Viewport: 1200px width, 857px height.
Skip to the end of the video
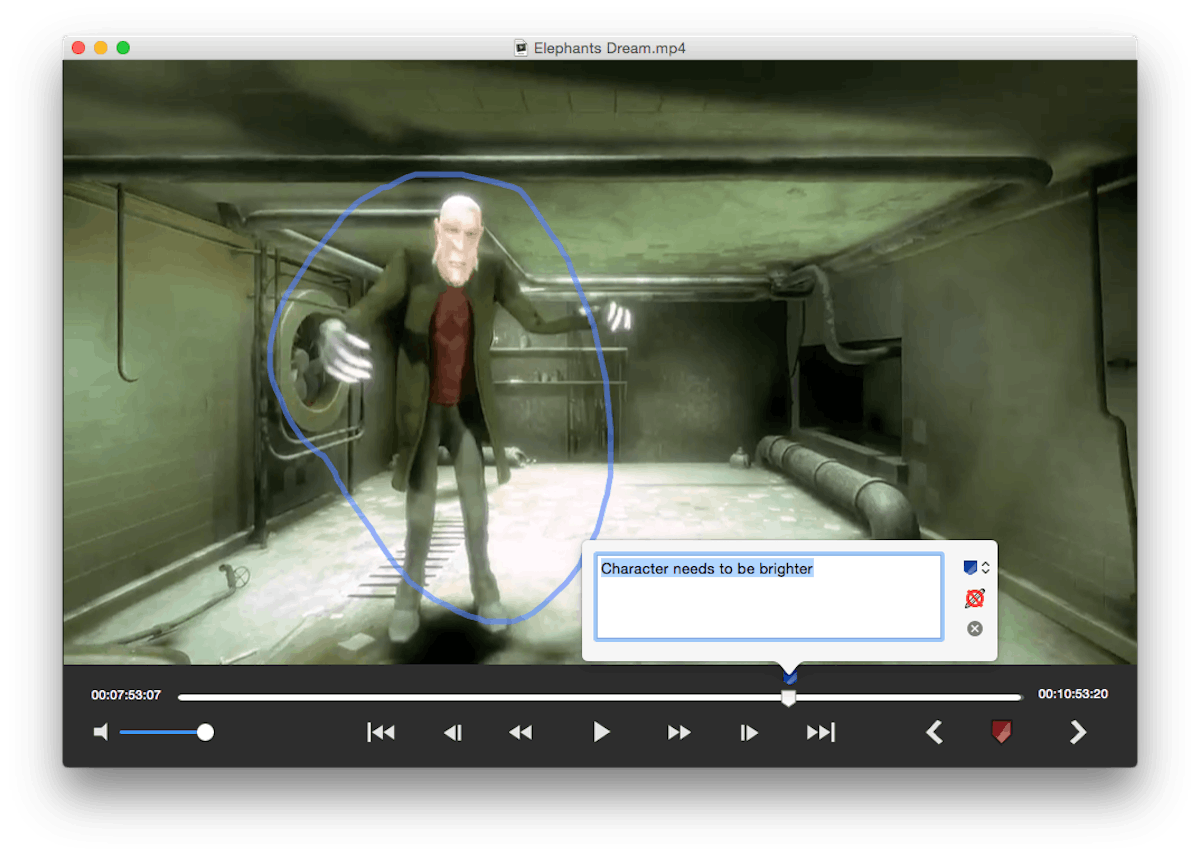(820, 733)
